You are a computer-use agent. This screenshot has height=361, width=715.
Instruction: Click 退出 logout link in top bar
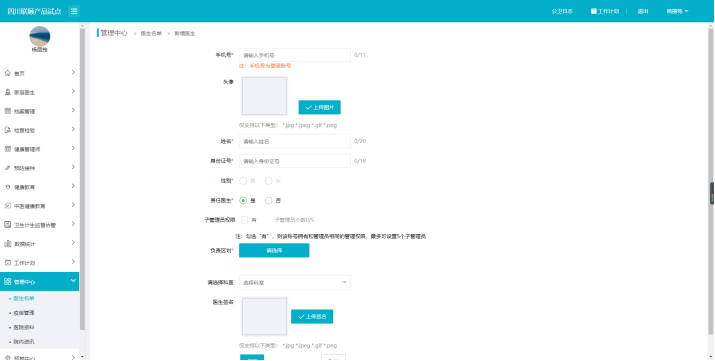643,11
